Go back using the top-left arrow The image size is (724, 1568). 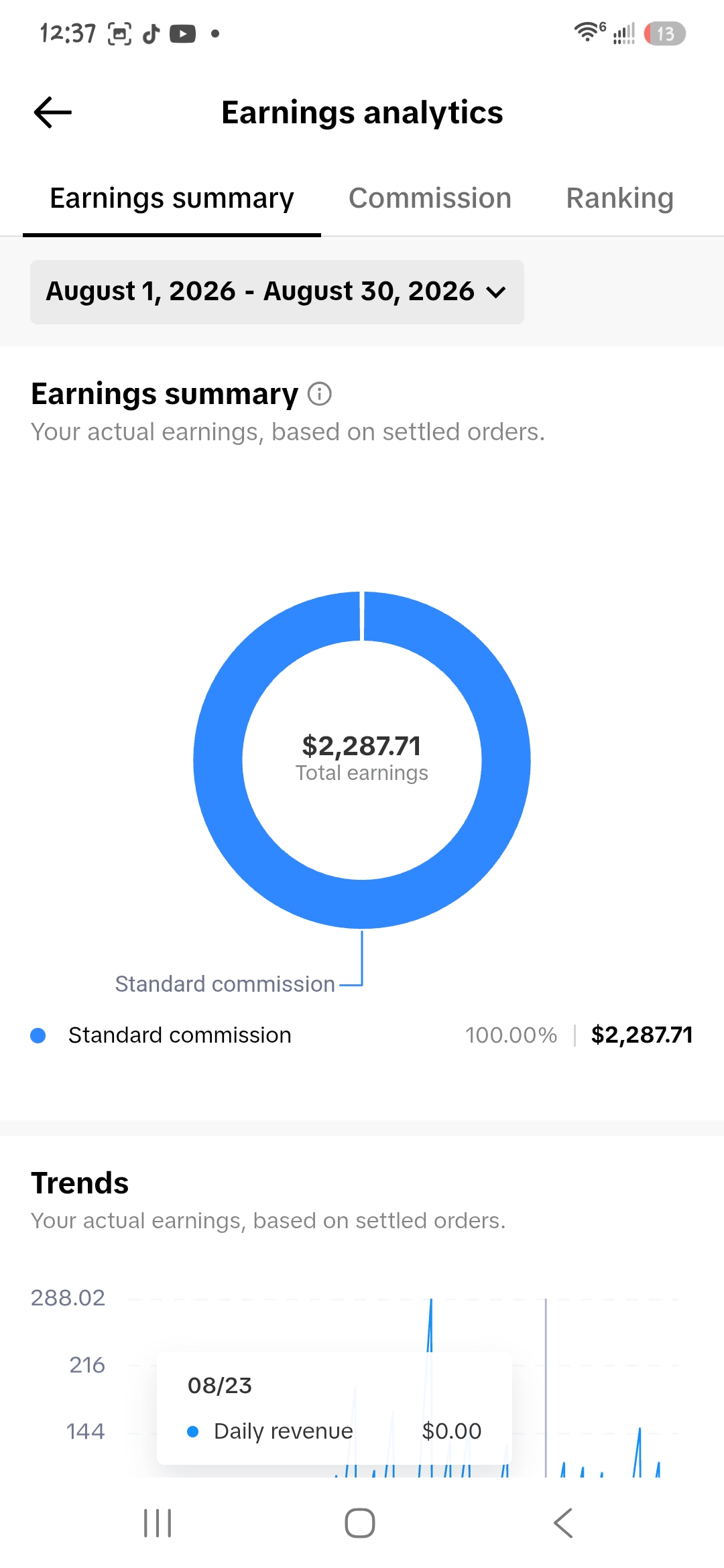(x=52, y=112)
